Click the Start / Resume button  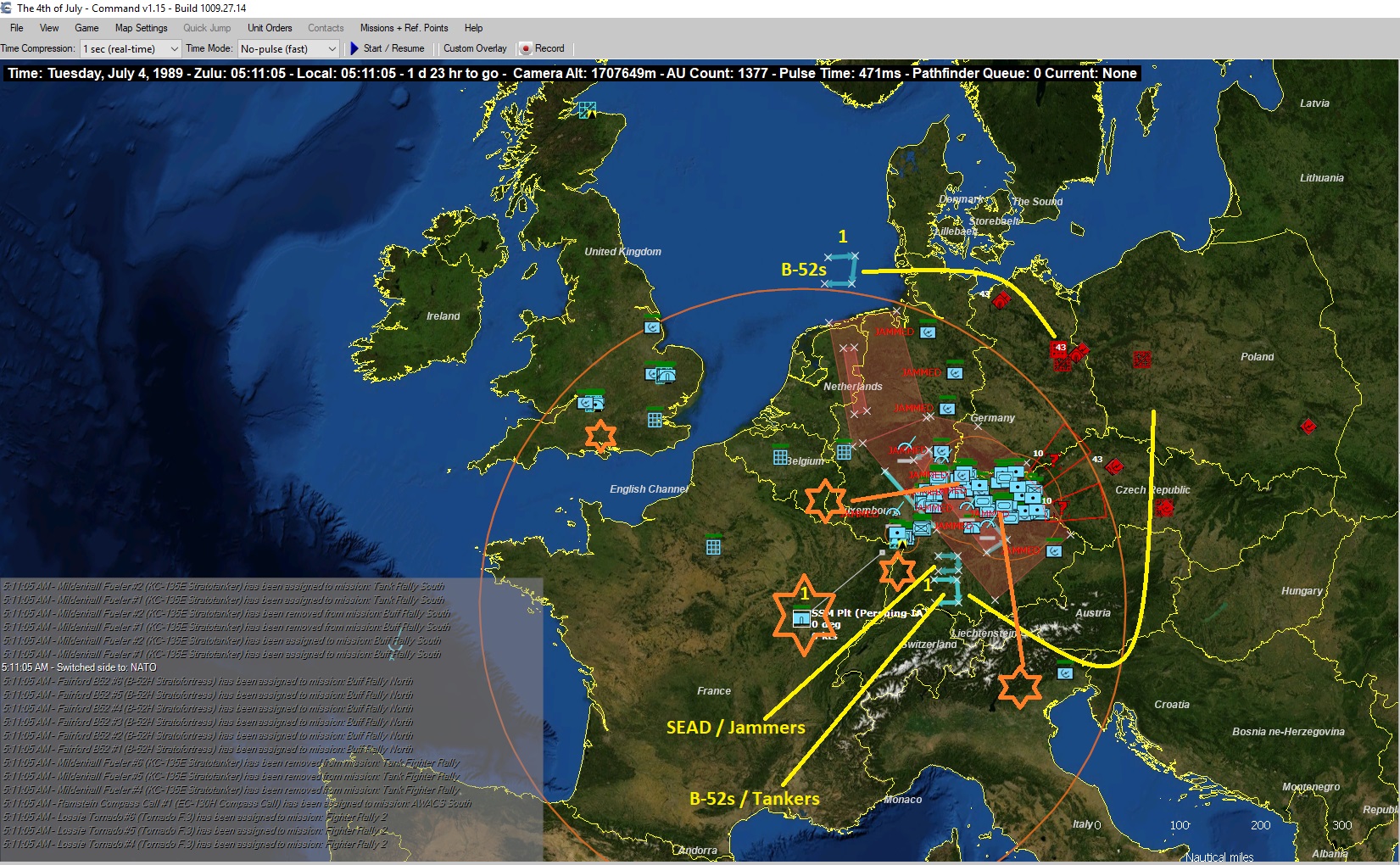pyautogui.click(x=388, y=48)
